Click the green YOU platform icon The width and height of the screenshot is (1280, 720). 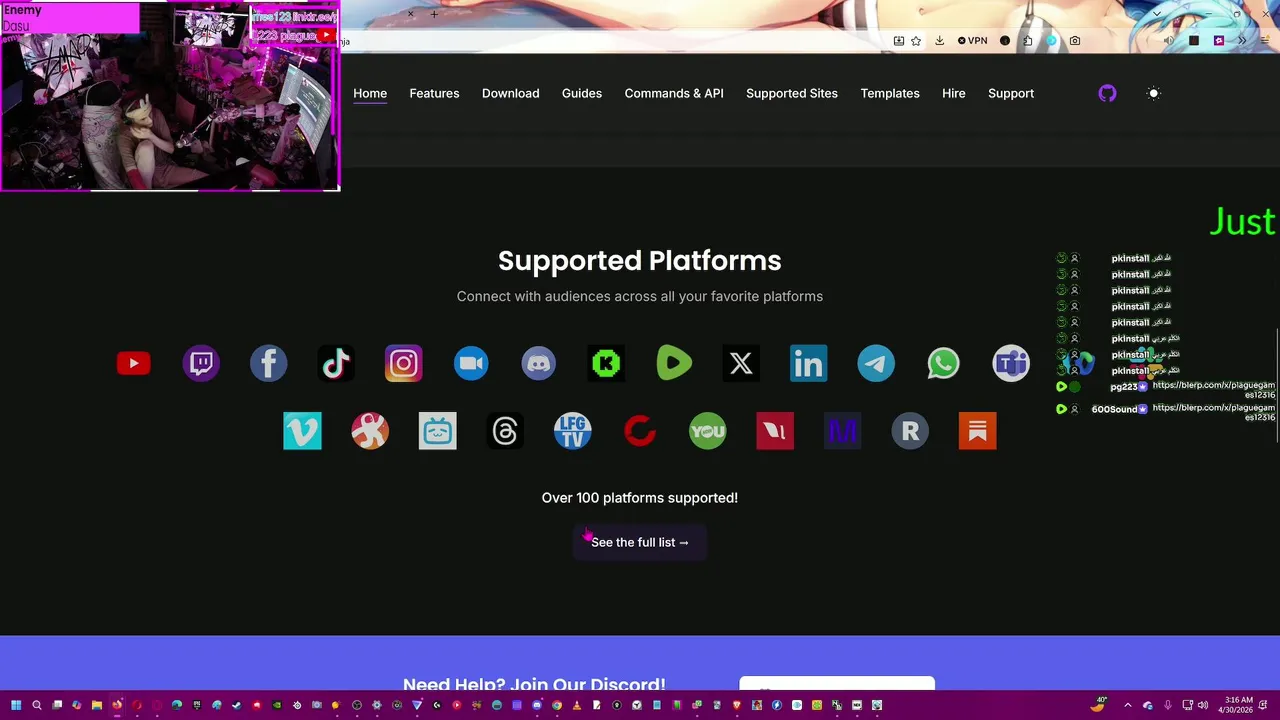click(707, 431)
